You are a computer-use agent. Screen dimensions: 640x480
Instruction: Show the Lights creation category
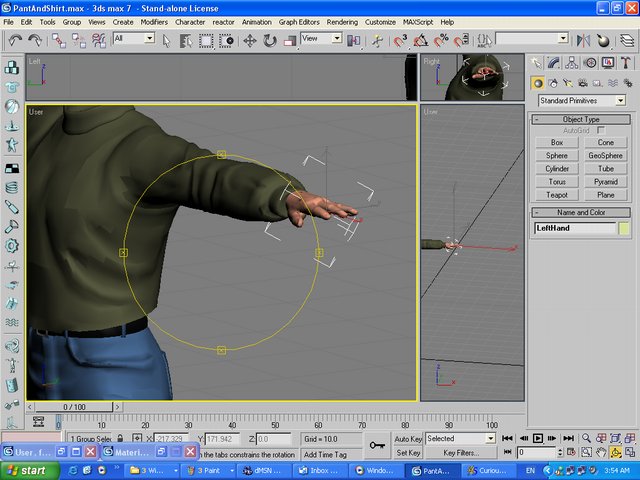(x=566, y=84)
